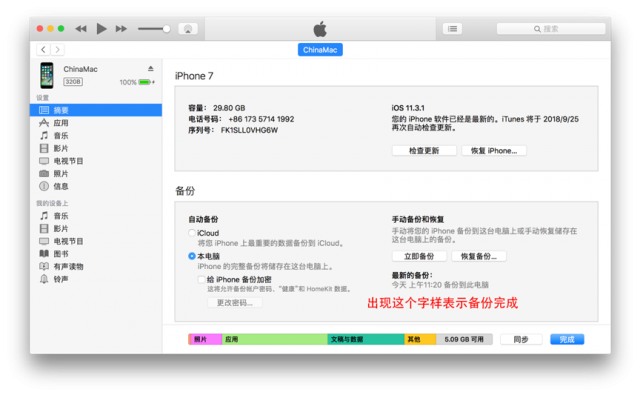The width and height of the screenshot is (640, 395).
Task: Skip forward to the next track
Action: coord(121,29)
